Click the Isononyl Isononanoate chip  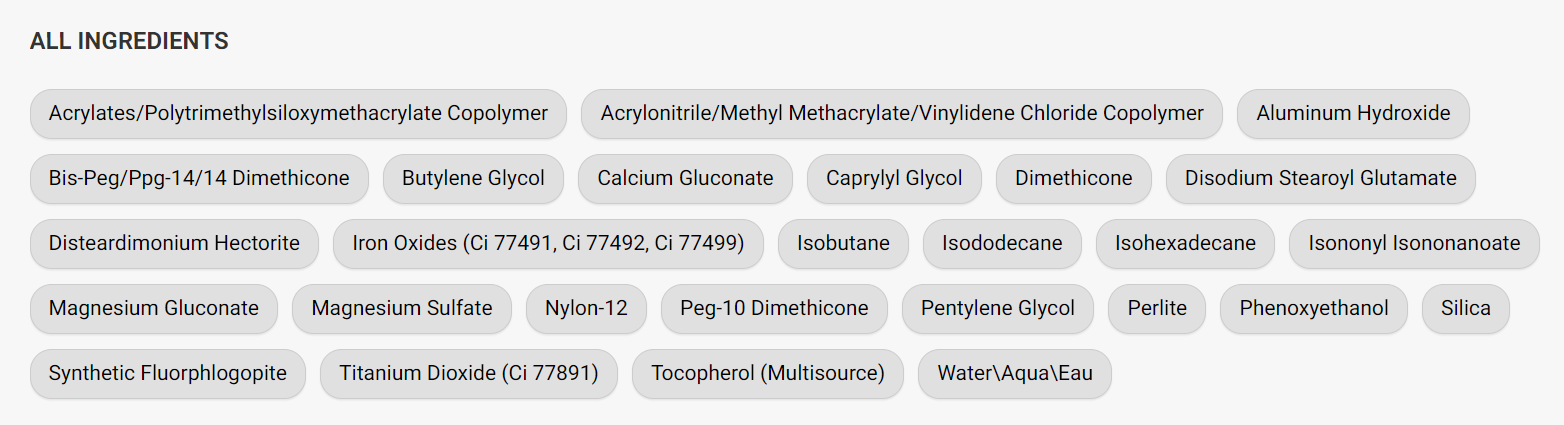coord(1414,243)
